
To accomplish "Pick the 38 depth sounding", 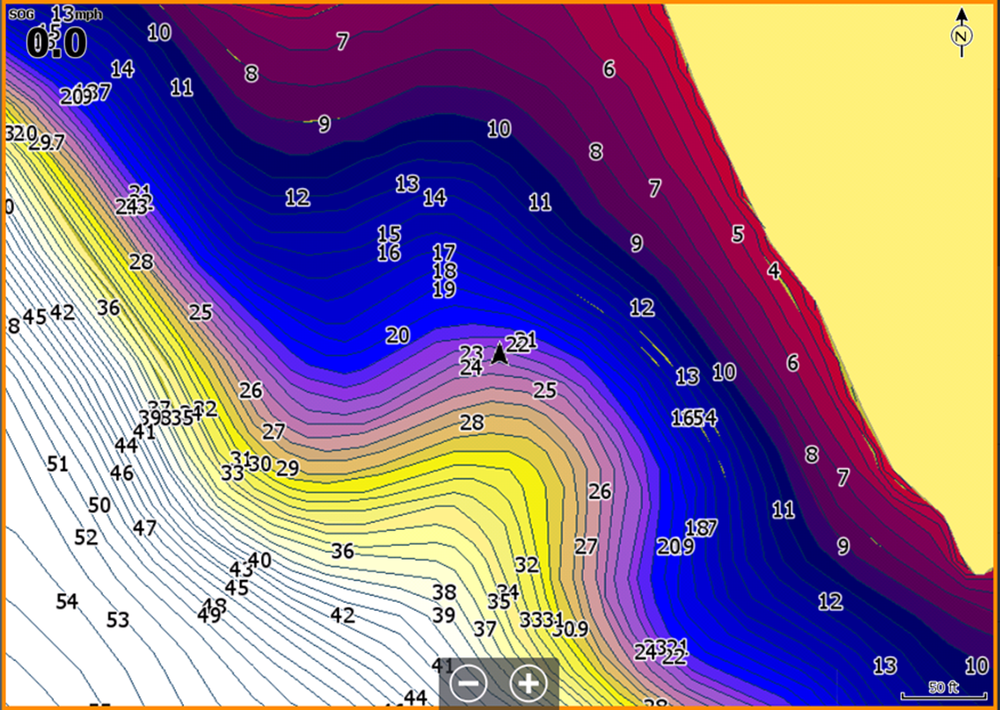I will pos(444,593).
